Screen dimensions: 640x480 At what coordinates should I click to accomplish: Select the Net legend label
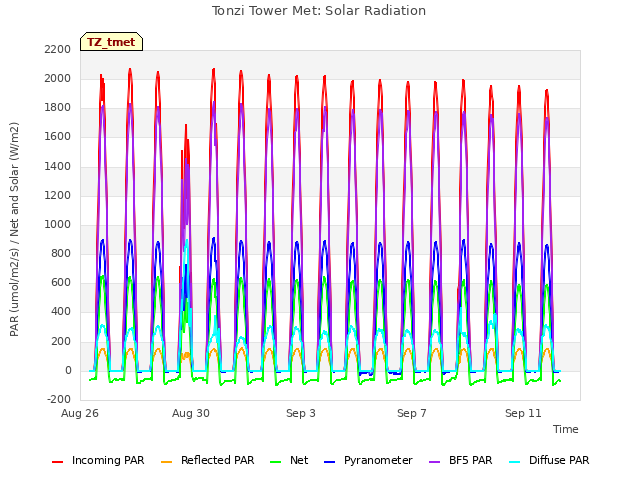[x=299, y=460]
